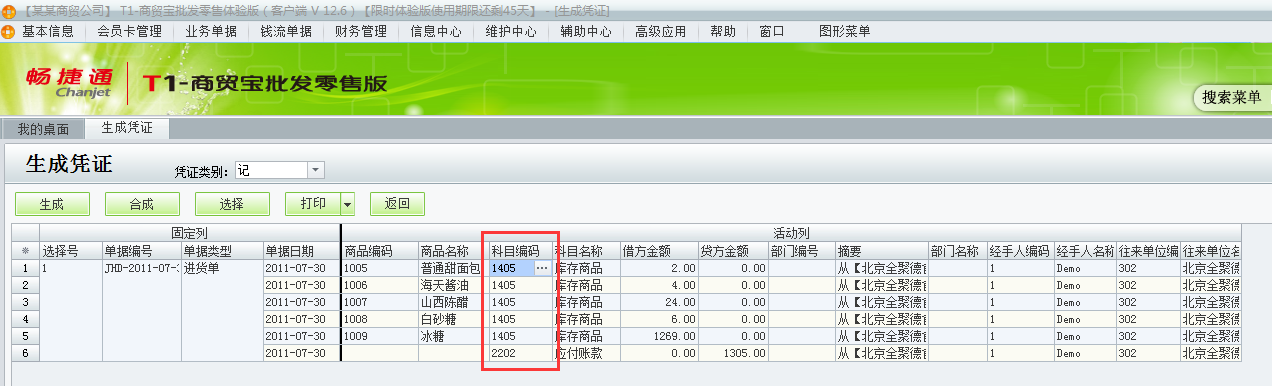
Task: Click the 部门编号 column header
Action: [x=802, y=250]
